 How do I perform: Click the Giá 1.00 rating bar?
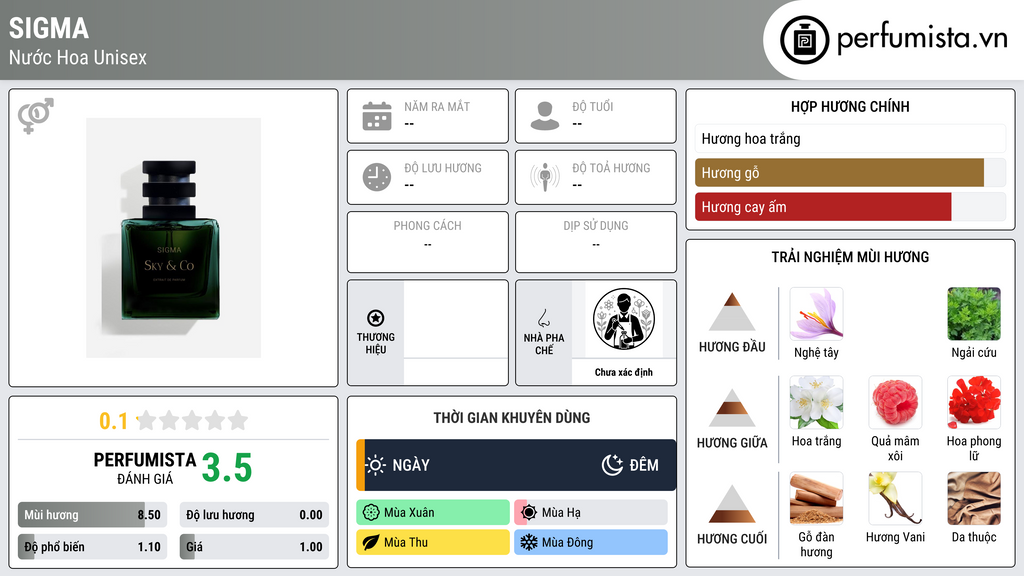(254, 547)
